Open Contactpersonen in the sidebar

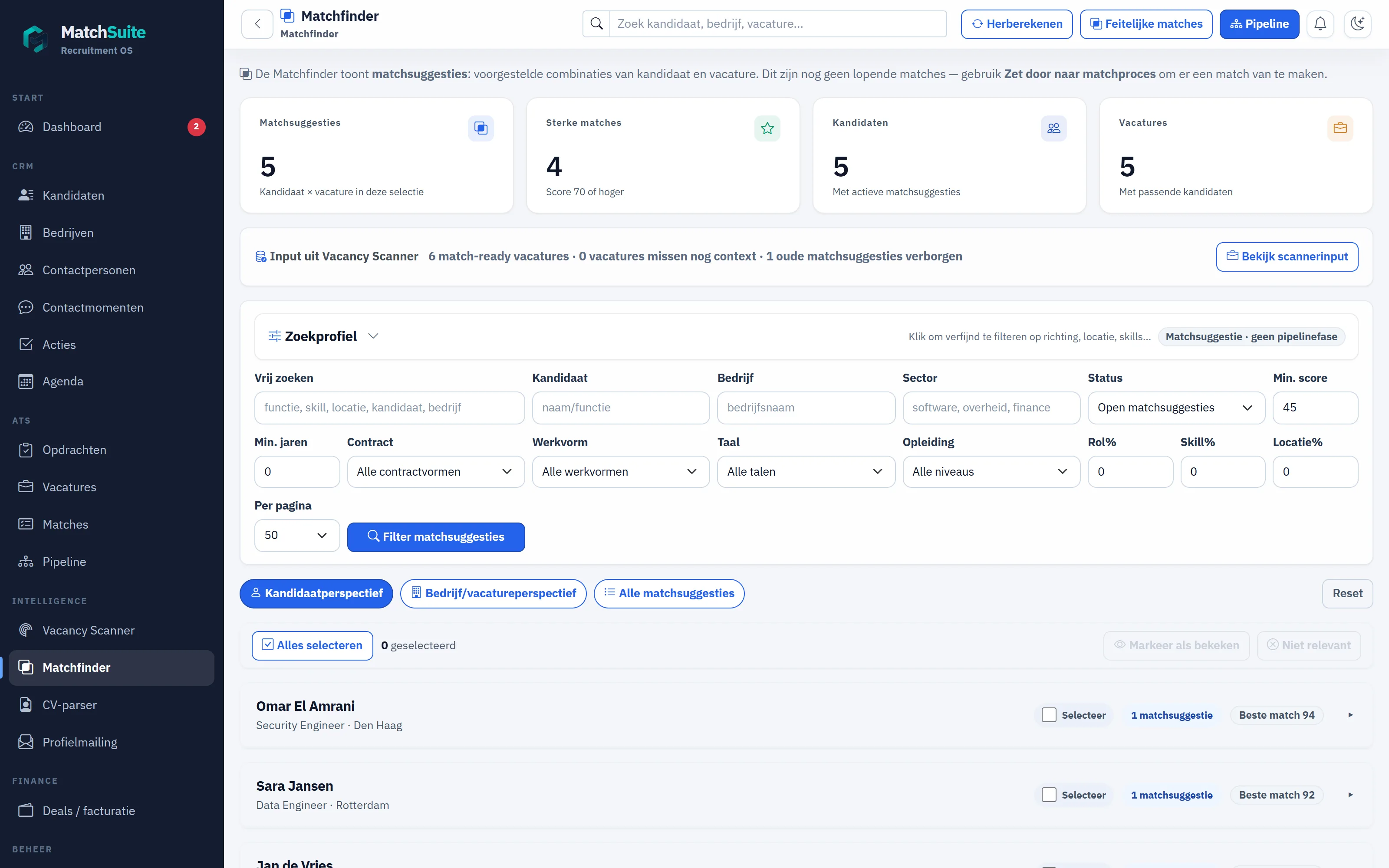pos(112,270)
